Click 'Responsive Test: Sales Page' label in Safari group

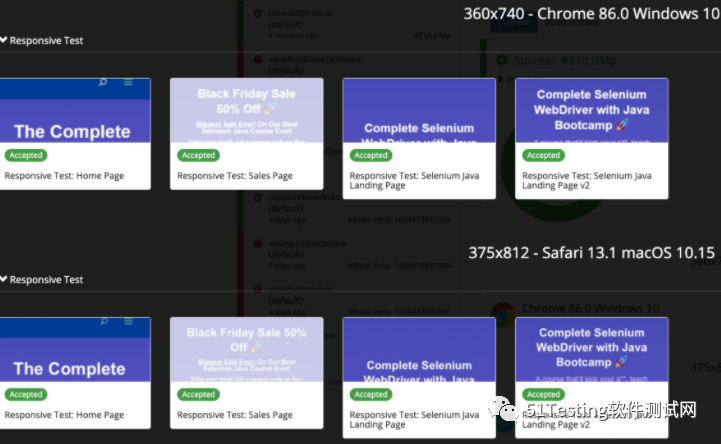(235, 415)
